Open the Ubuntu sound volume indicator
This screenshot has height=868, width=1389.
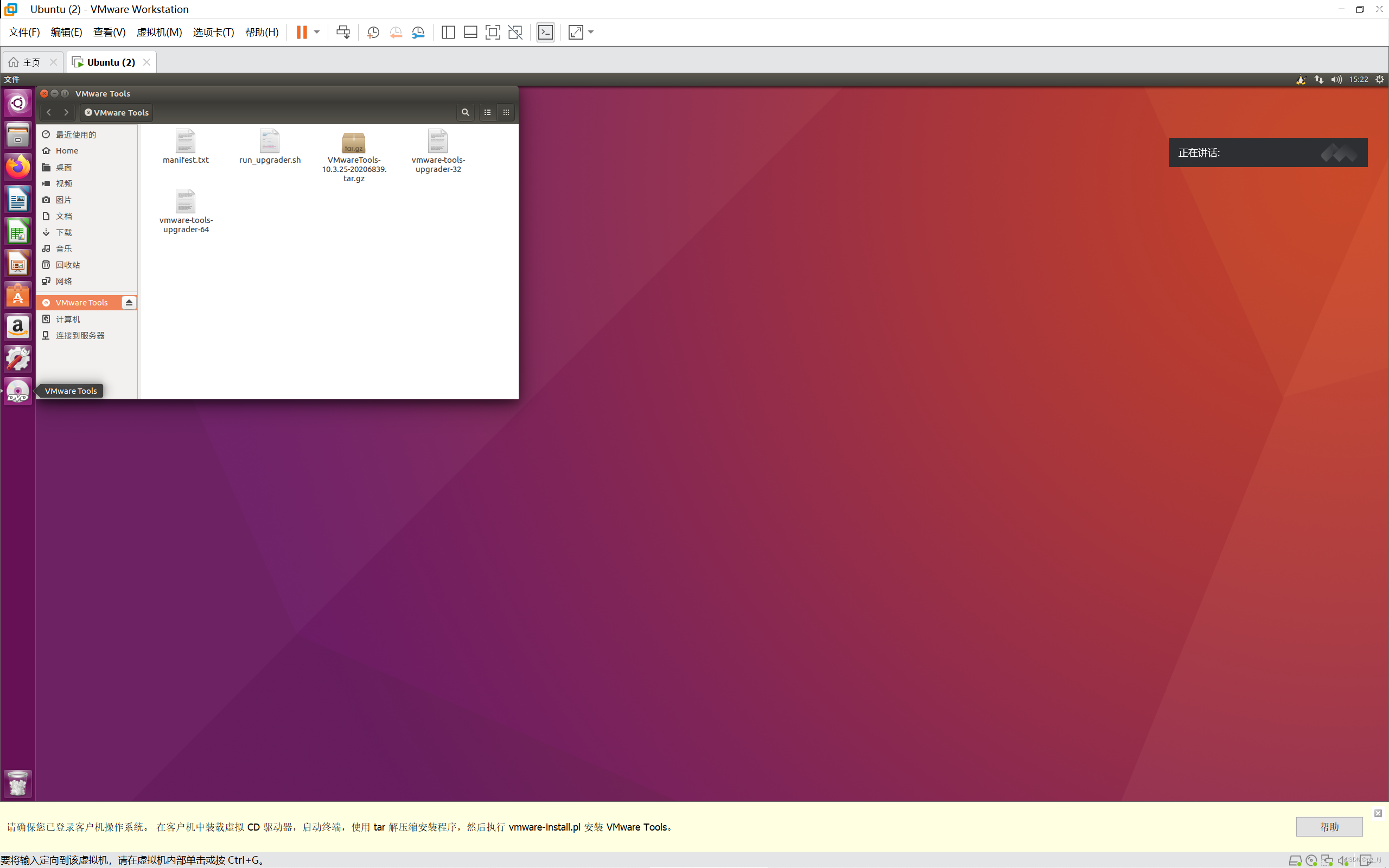tap(1337, 79)
